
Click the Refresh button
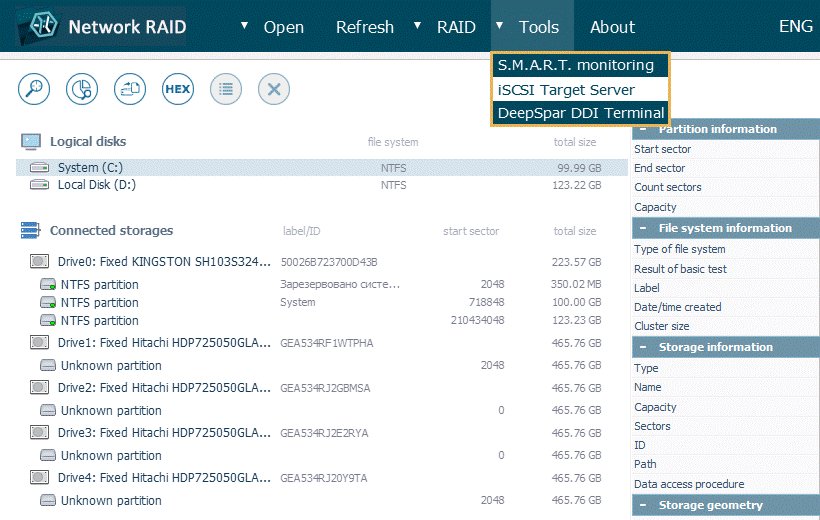coord(365,27)
